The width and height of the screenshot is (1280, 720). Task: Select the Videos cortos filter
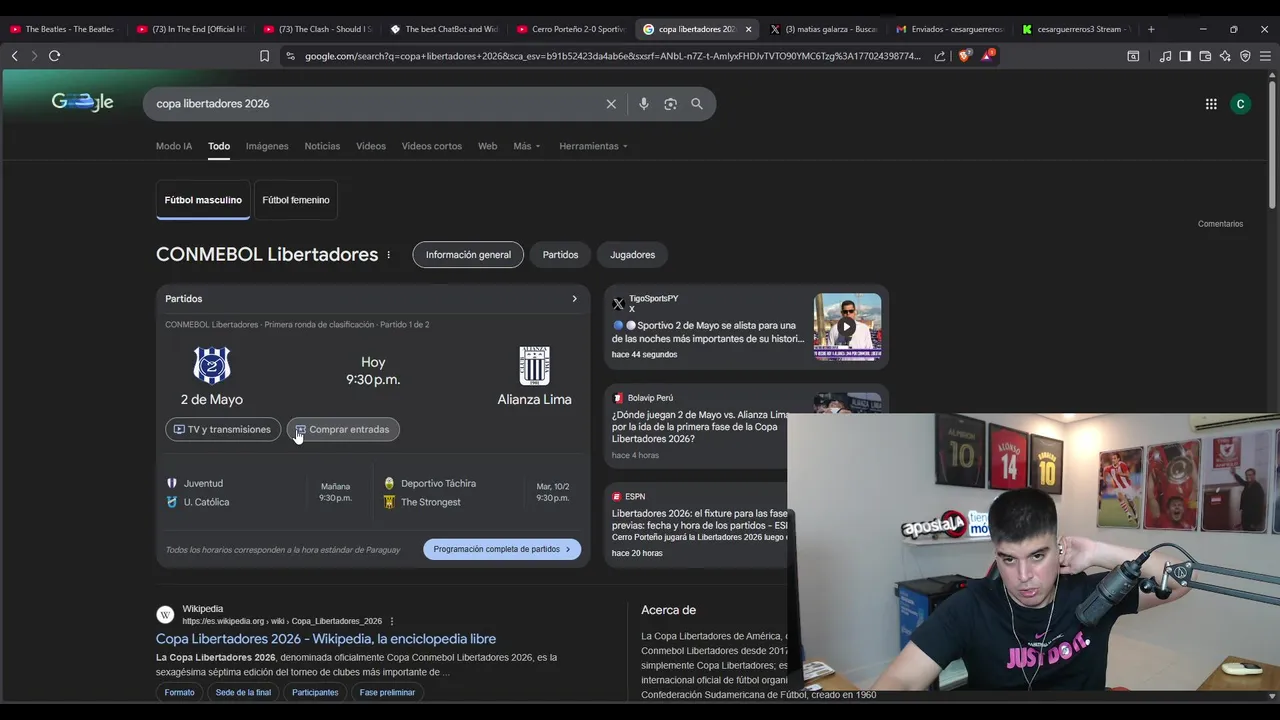coord(432,146)
